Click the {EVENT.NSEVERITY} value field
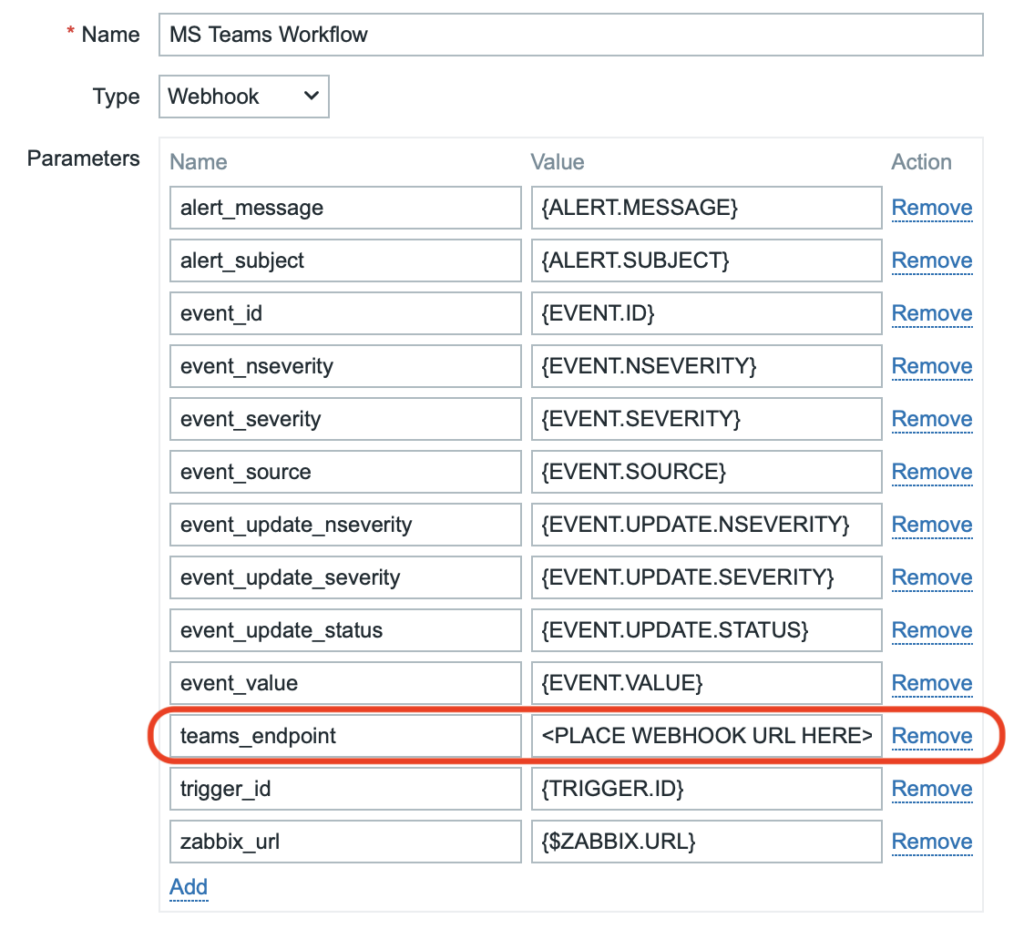This screenshot has width=1024, height=929. point(706,366)
